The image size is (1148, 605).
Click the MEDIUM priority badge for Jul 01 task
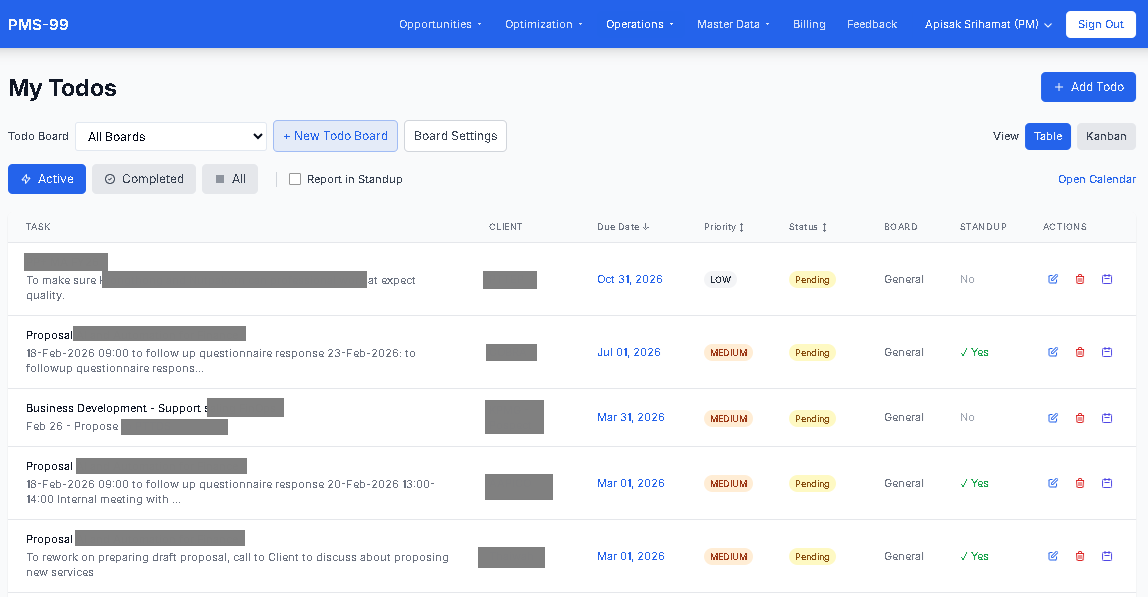[728, 352]
